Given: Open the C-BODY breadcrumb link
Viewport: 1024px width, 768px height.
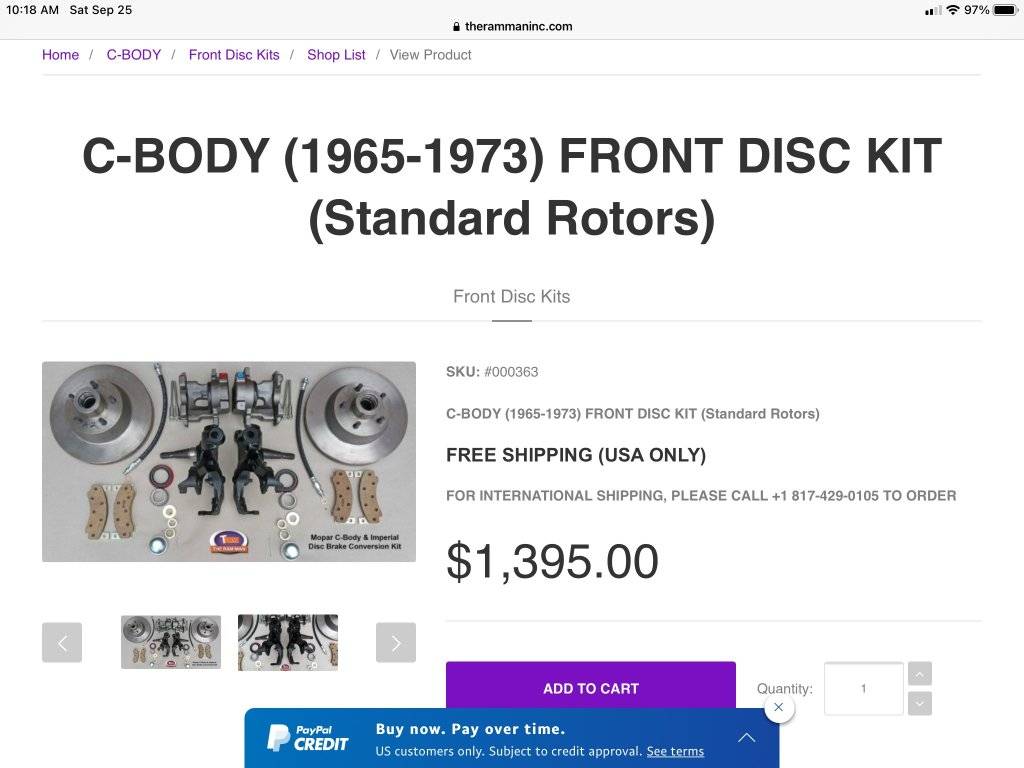Looking at the screenshot, I should click(134, 55).
